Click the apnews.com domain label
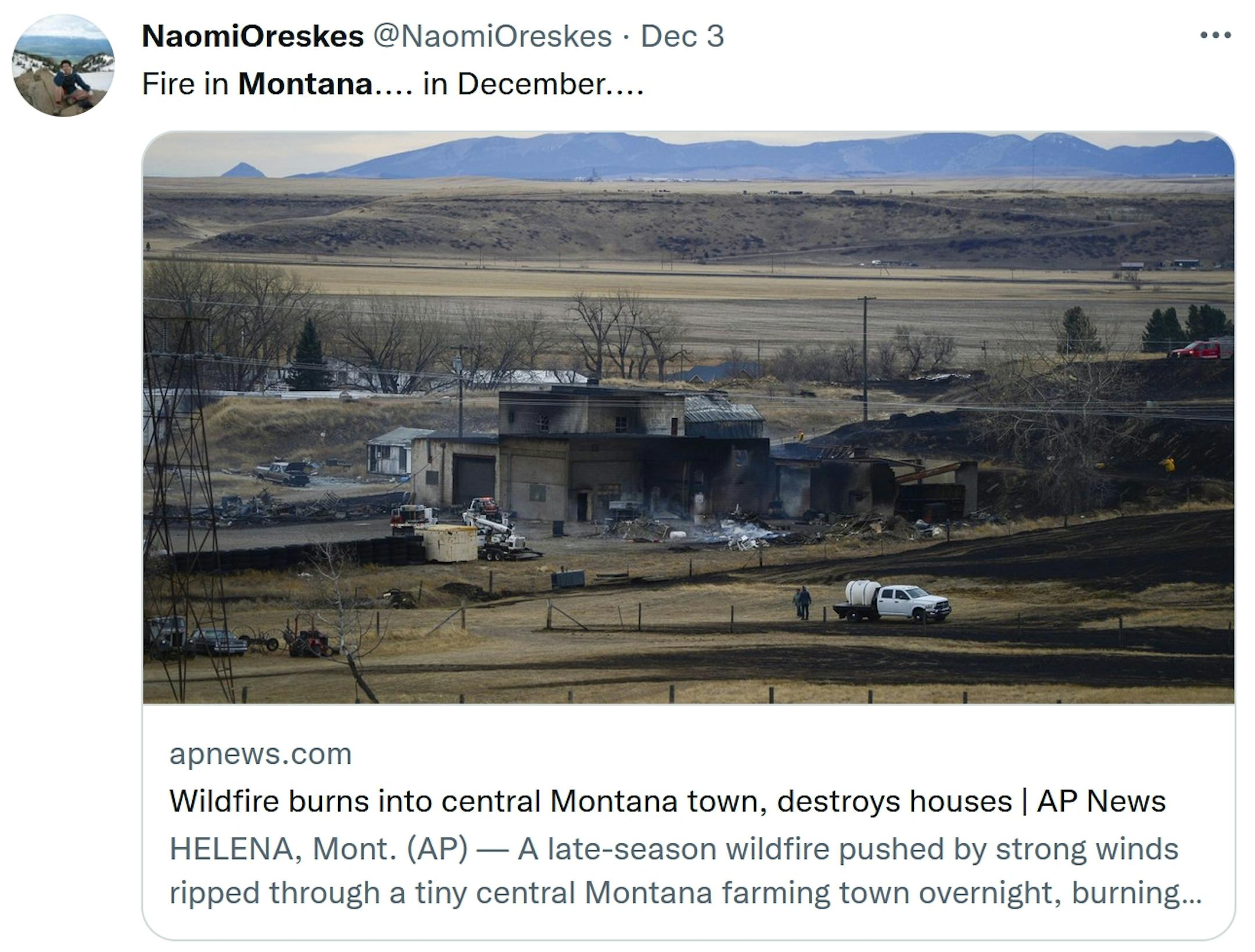Screen dimensions: 1255x952 (x=260, y=754)
